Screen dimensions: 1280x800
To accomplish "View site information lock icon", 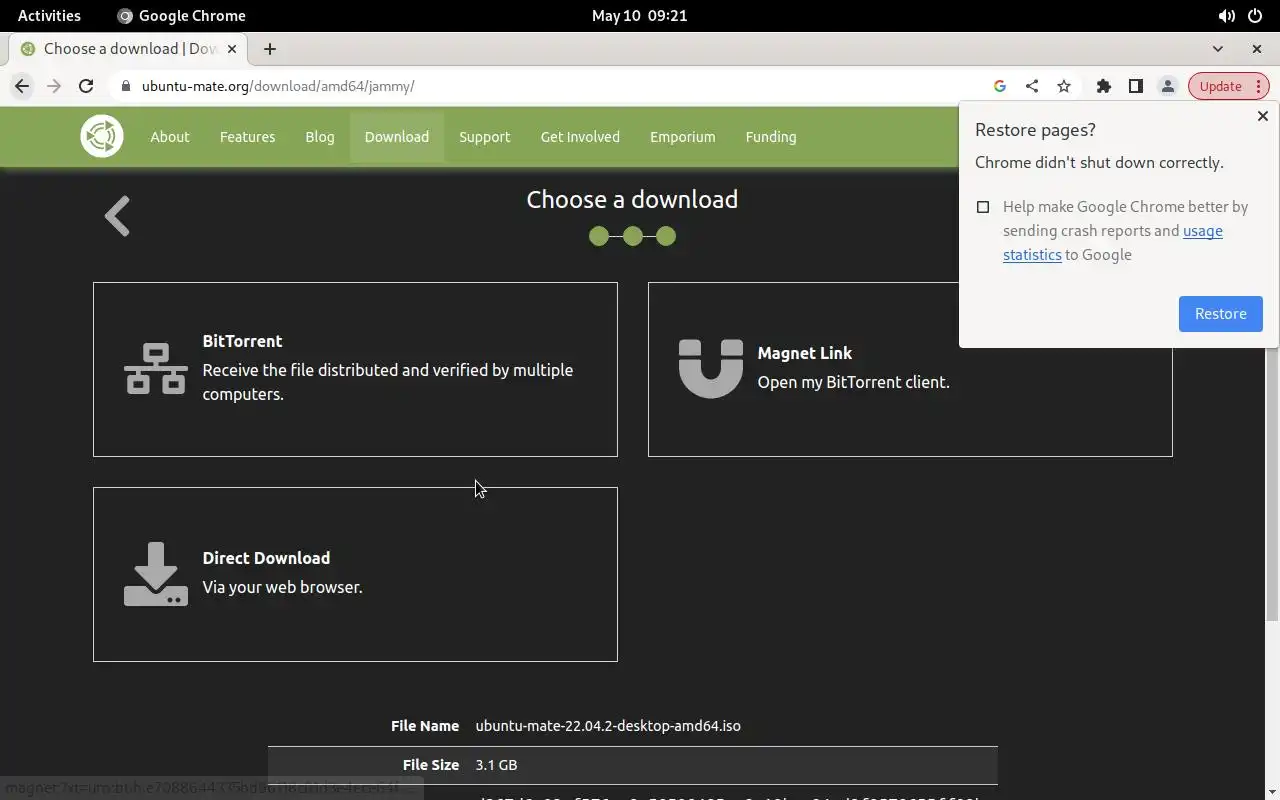I will (126, 86).
